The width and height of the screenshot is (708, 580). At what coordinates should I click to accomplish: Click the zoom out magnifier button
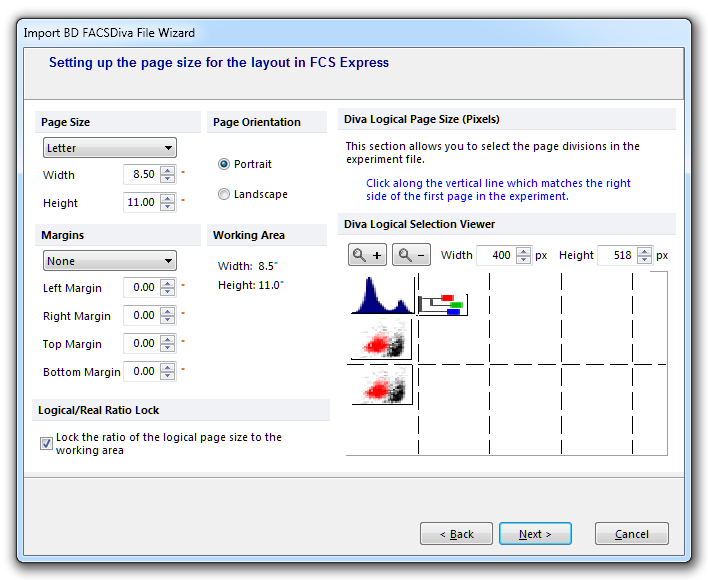411,255
